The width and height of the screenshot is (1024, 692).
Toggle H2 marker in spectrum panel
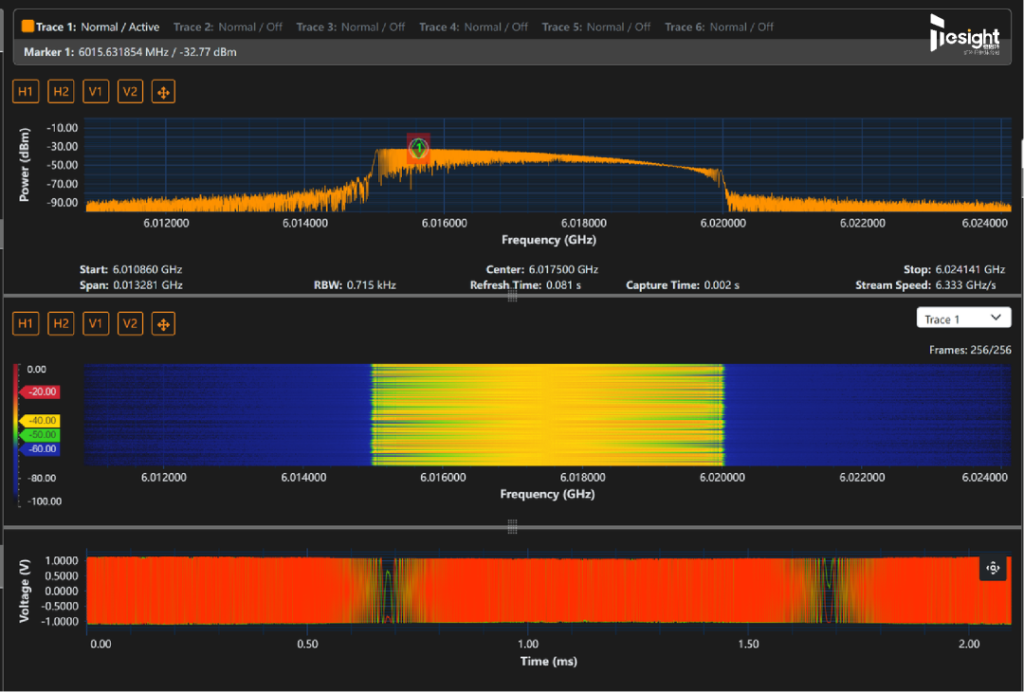pos(61,92)
